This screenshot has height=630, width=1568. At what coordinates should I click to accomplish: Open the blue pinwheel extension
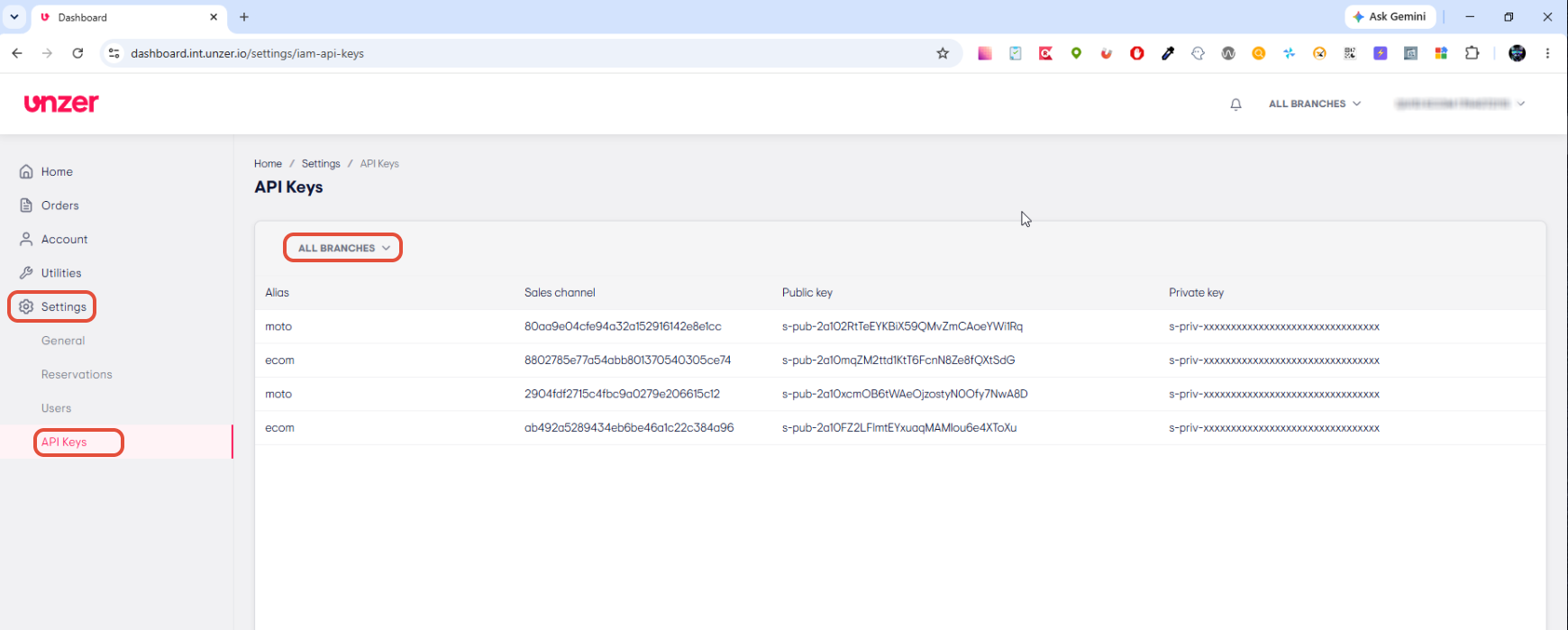tap(1290, 53)
